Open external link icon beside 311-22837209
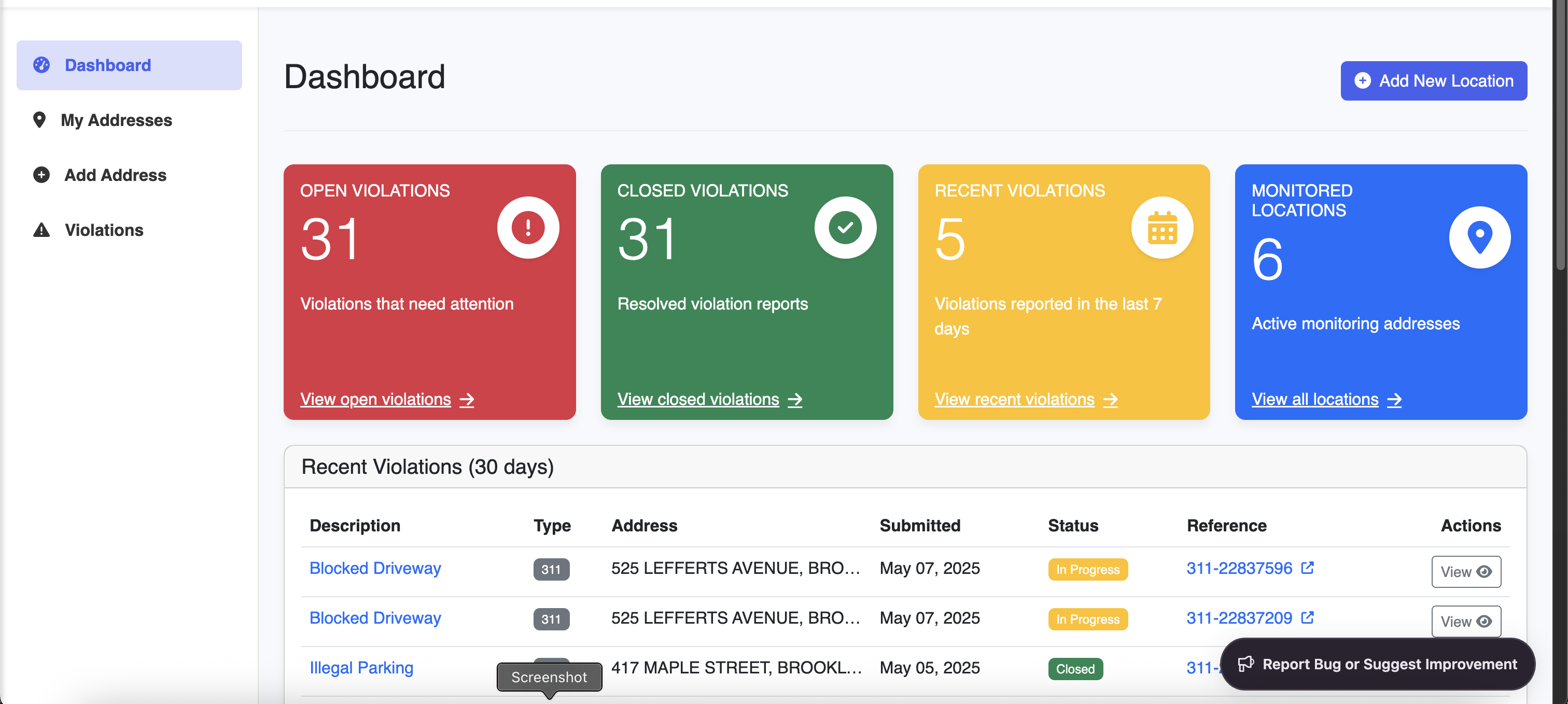Viewport: 1568px width, 704px height. 1307,617
